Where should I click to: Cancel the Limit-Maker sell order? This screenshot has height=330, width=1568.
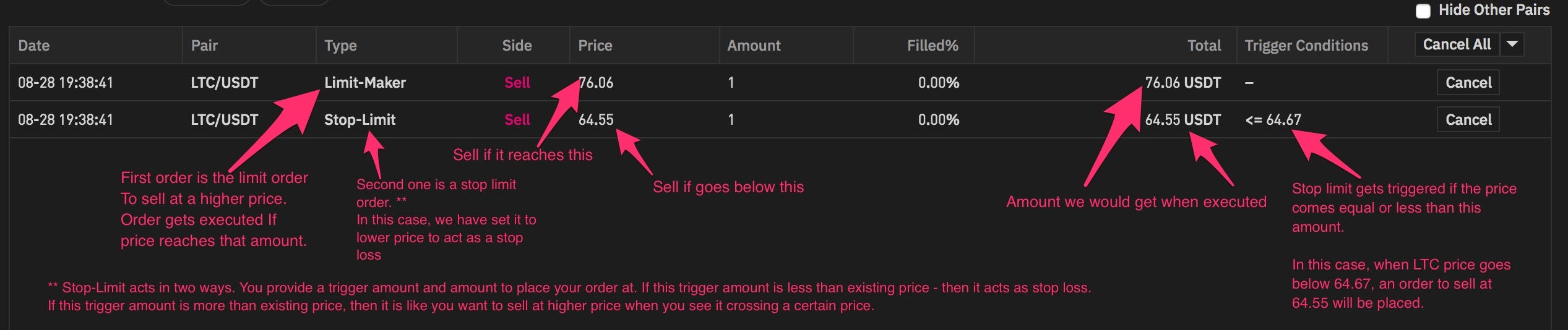tap(1468, 82)
